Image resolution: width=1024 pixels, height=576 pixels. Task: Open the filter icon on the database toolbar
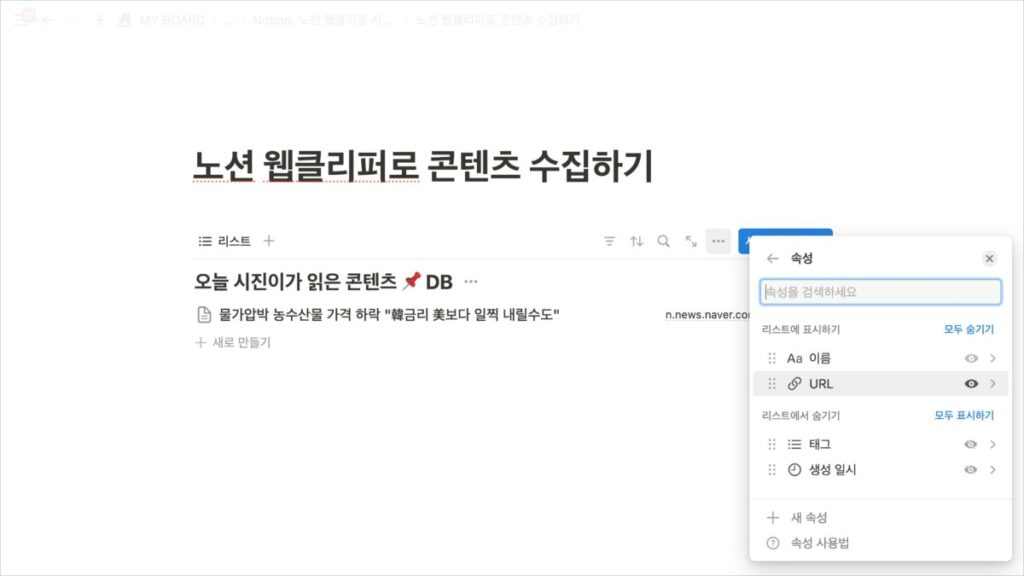pyautogui.click(x=609, y=241)
